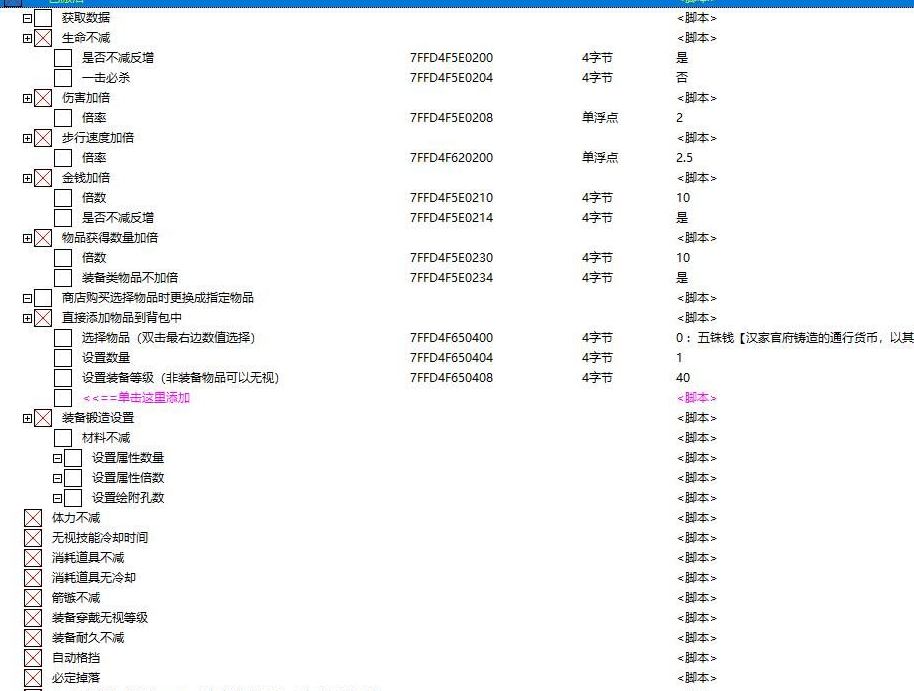The width and height of the screenshot is (914, 691).
Task: Tick the 材料不减 checkbox
Action: [63, 438]
